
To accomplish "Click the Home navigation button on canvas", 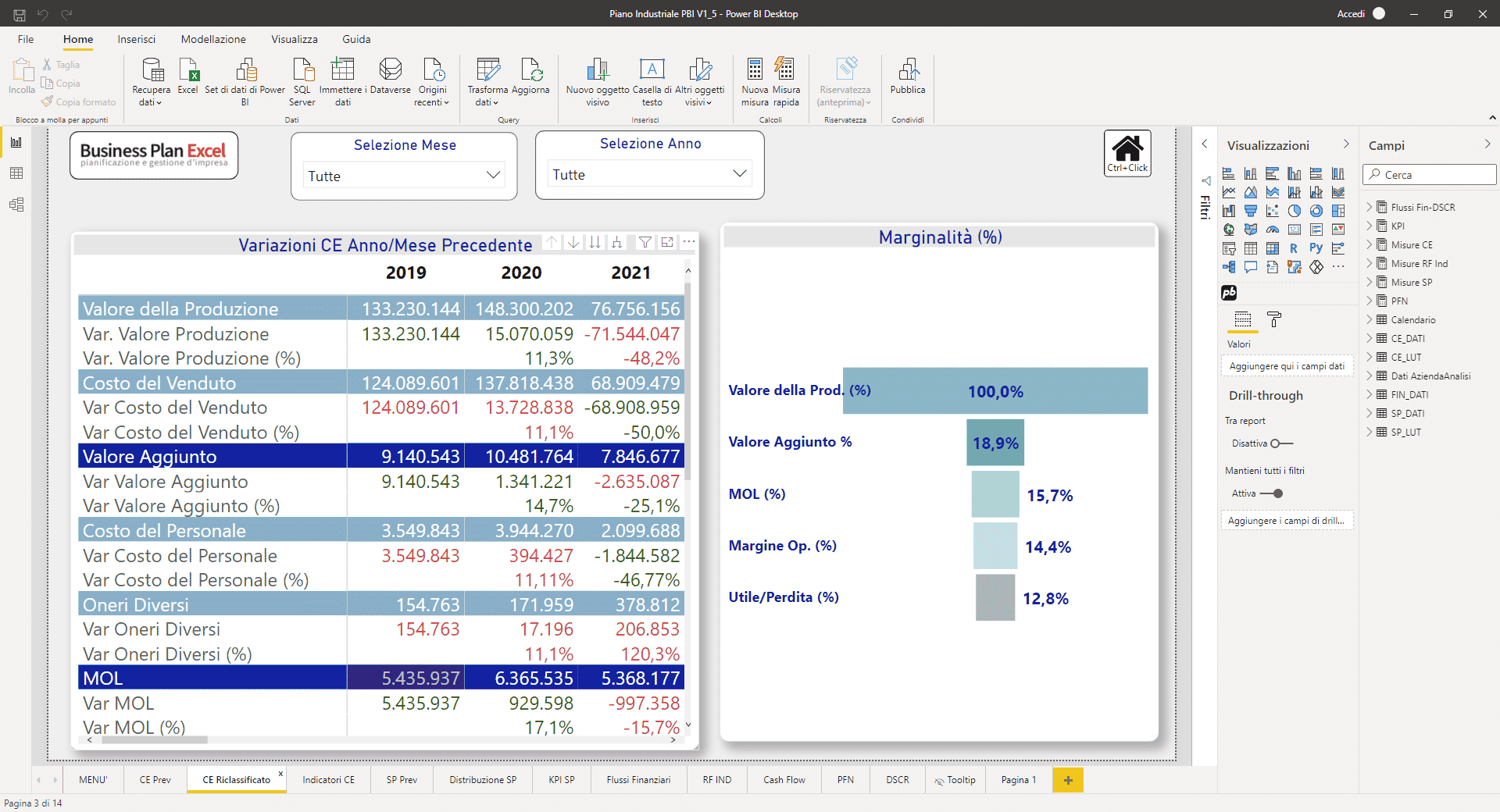I will 1127,153.
